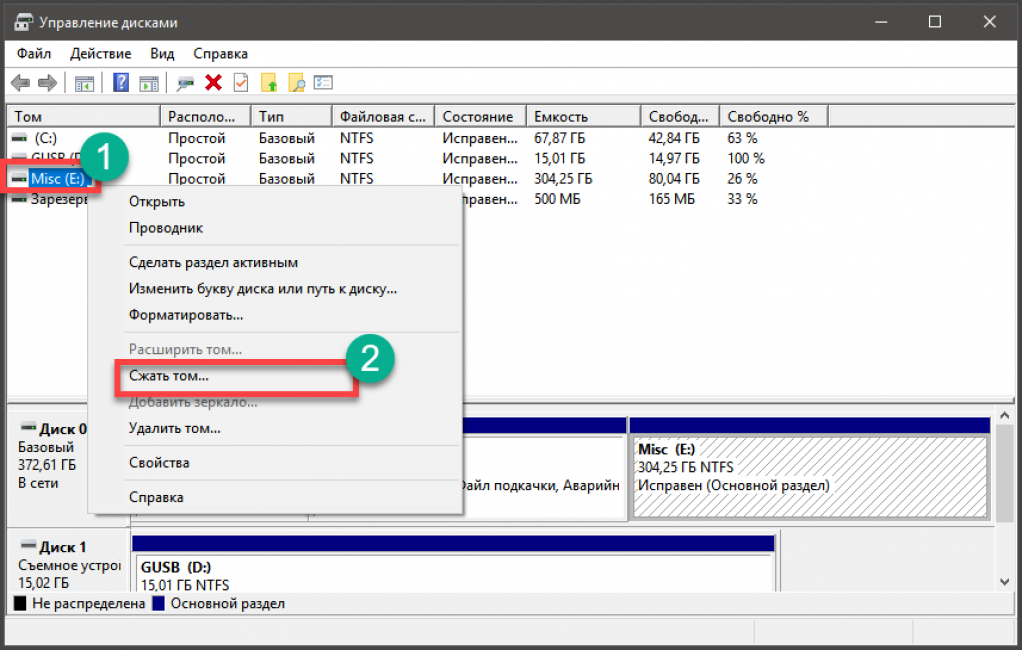
Task: Open the Вид menu
Action: (162, 53)
